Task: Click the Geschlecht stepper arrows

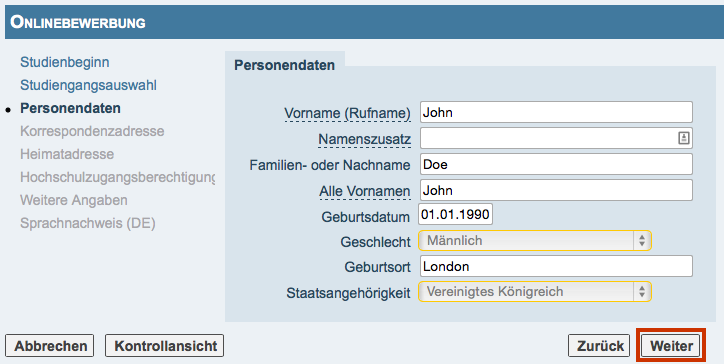Action: tap(642, 241)
